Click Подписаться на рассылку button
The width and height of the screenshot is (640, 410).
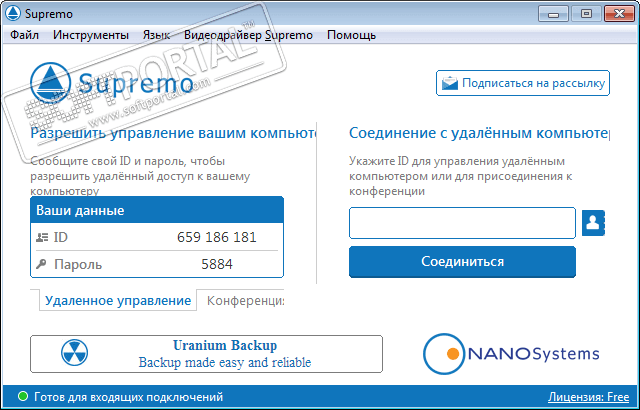click(523, 83)
